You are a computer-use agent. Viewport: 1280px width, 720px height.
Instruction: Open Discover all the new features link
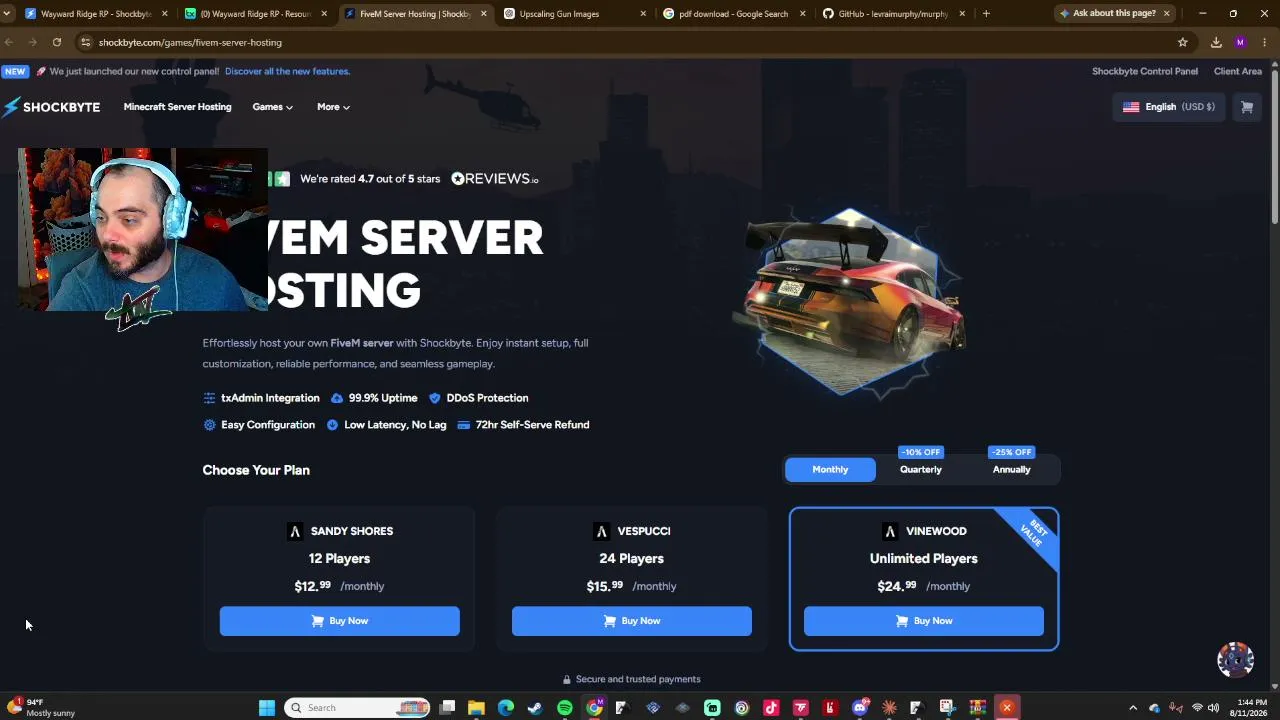(287, 71)
